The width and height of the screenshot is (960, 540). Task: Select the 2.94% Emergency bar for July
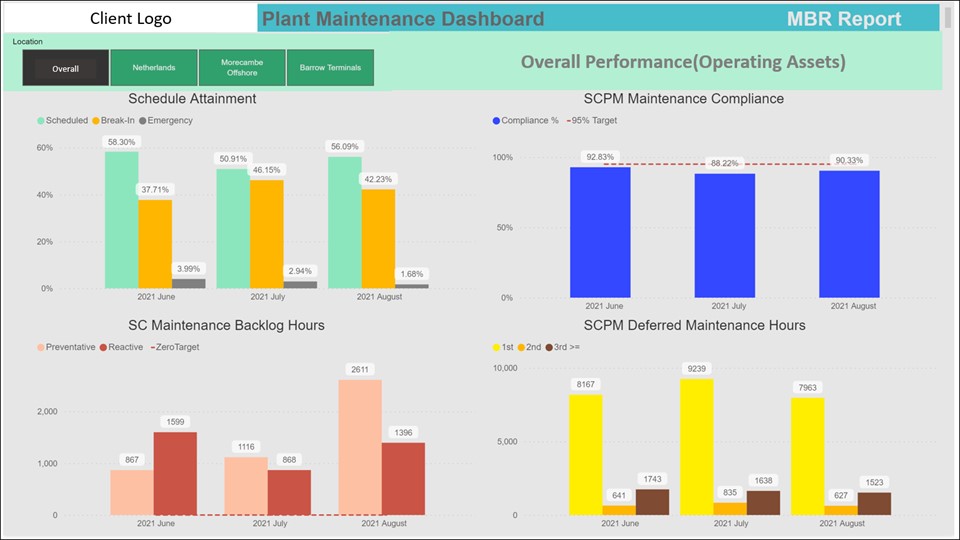click(x=300, y=285)
